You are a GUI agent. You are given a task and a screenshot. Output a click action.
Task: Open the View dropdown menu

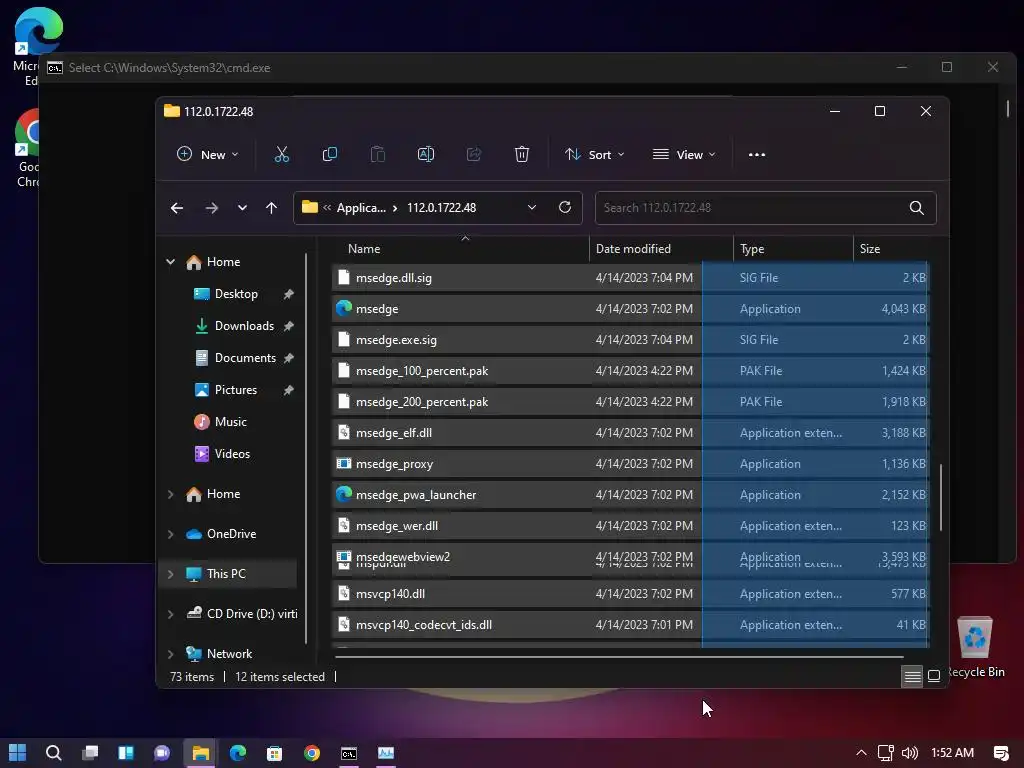[684, 155]
